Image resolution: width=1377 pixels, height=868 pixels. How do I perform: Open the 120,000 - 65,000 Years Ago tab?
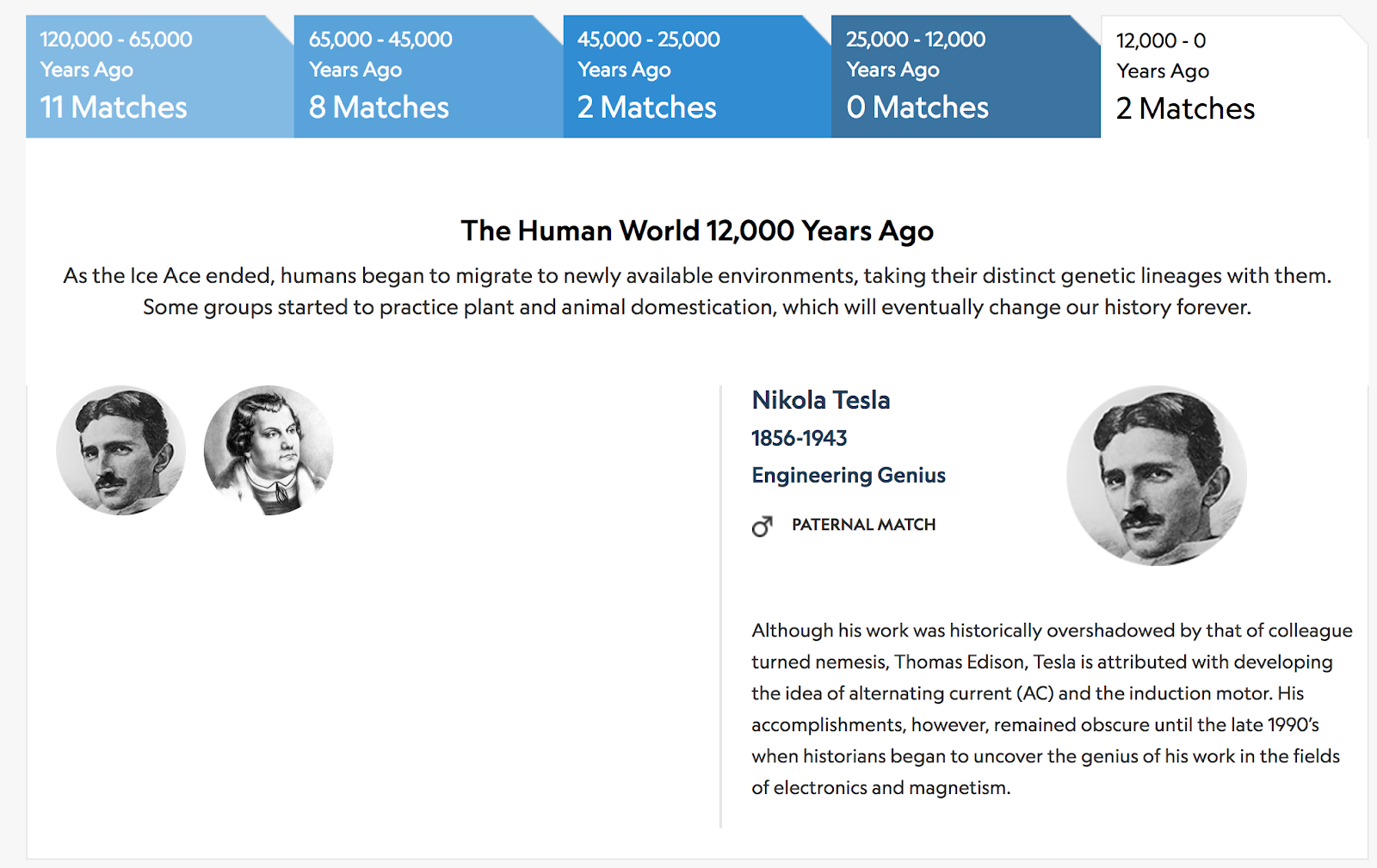pos(159,76)
